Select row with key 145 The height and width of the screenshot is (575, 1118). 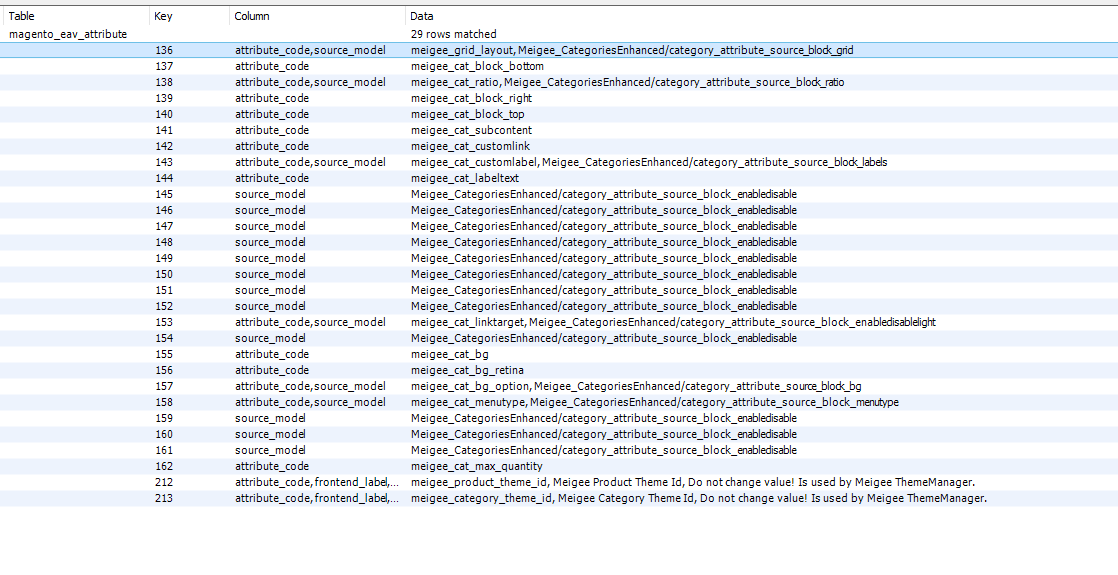[x=559, y=194]
